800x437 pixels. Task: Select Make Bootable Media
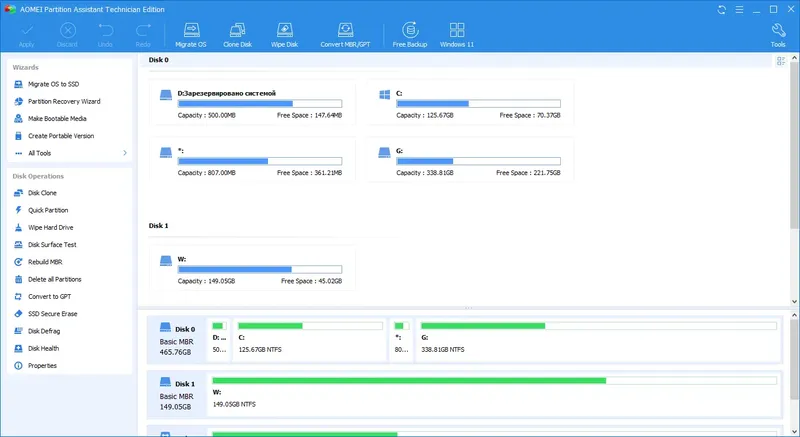tap(57, 119)
